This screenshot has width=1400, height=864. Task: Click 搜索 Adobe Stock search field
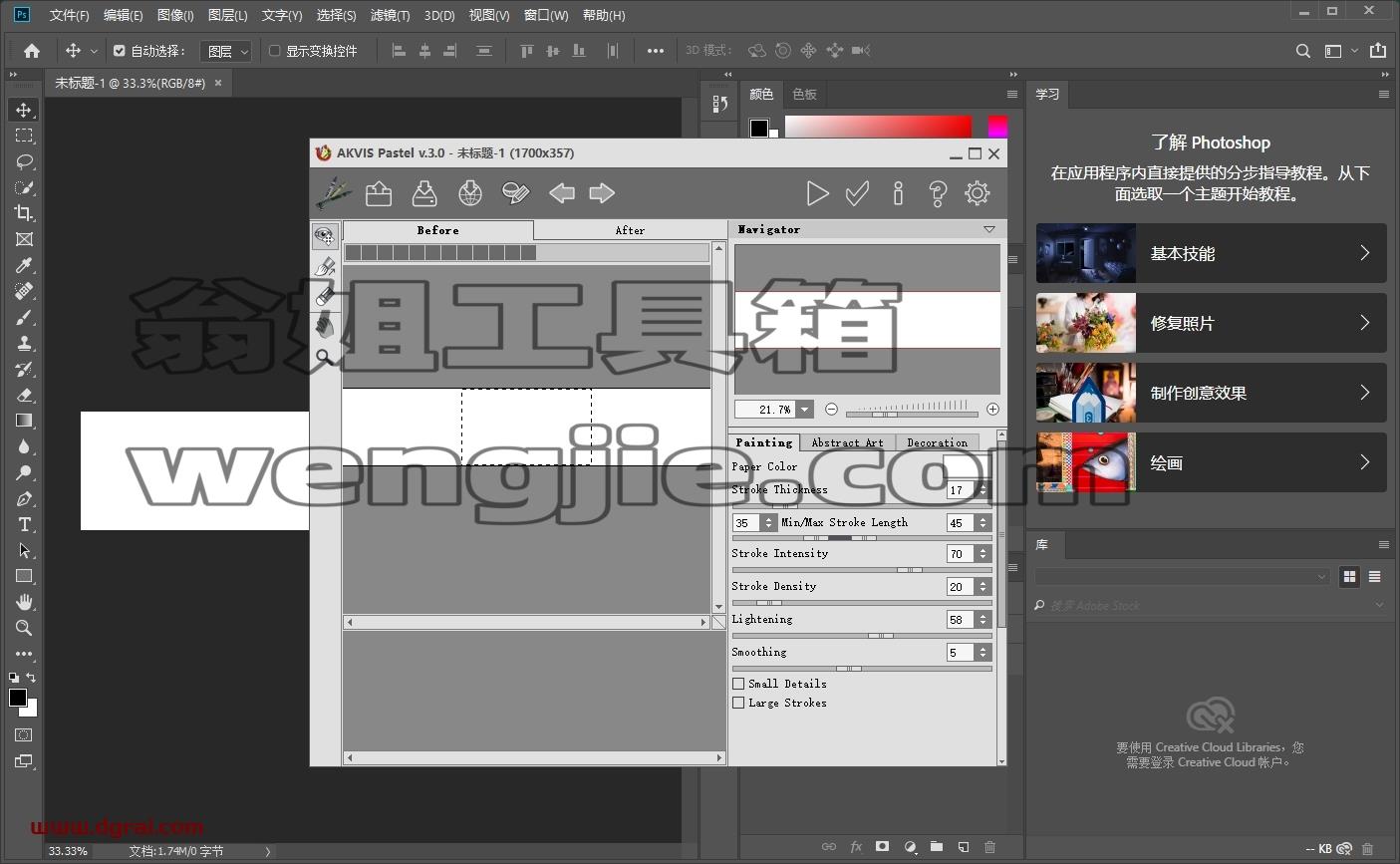coord(1211,605)
